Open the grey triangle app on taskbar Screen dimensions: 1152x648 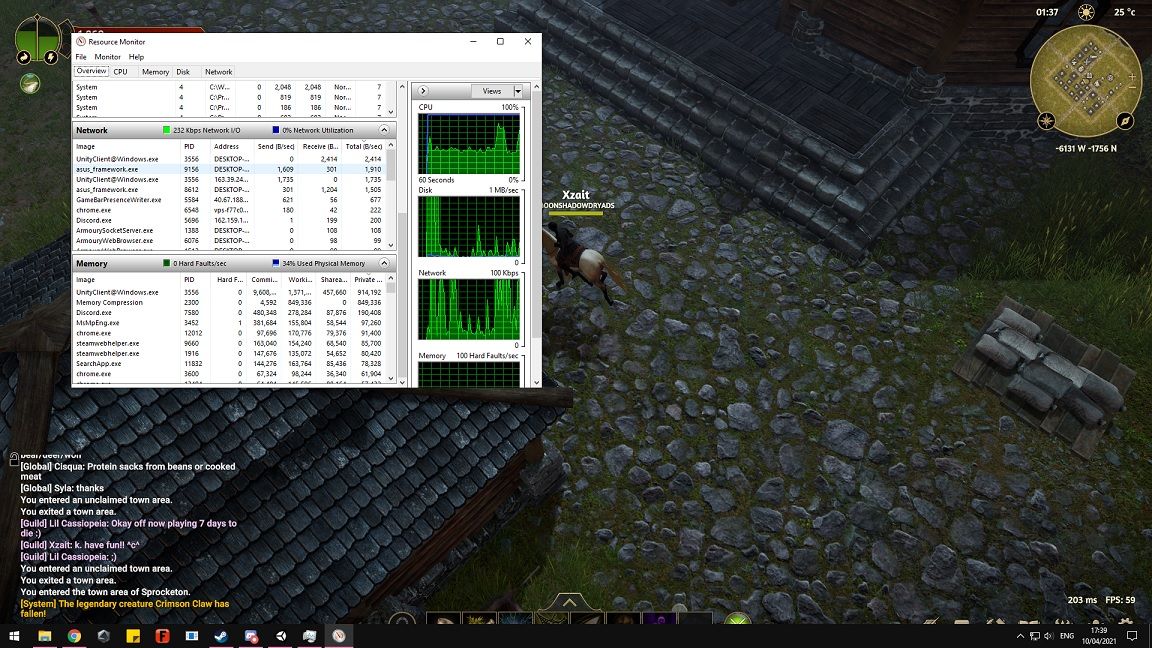pos(104,636)
